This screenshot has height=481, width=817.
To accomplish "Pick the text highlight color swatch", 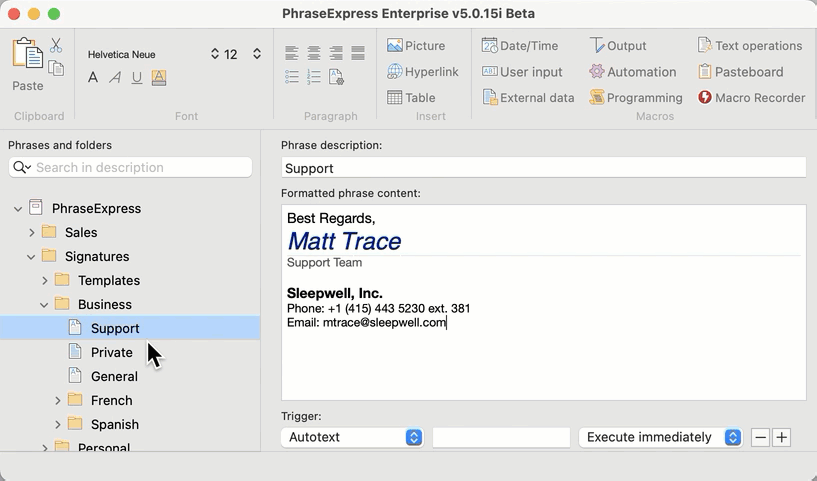I will (x=159, y=78).
